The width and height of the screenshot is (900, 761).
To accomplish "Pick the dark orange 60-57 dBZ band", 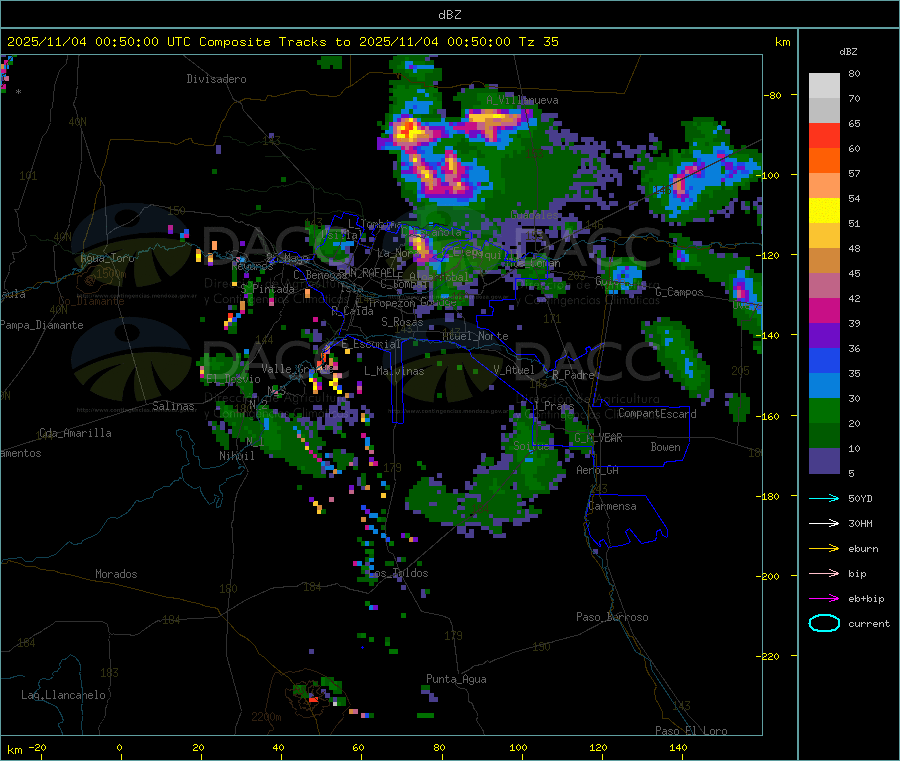I will click(824, 161).
